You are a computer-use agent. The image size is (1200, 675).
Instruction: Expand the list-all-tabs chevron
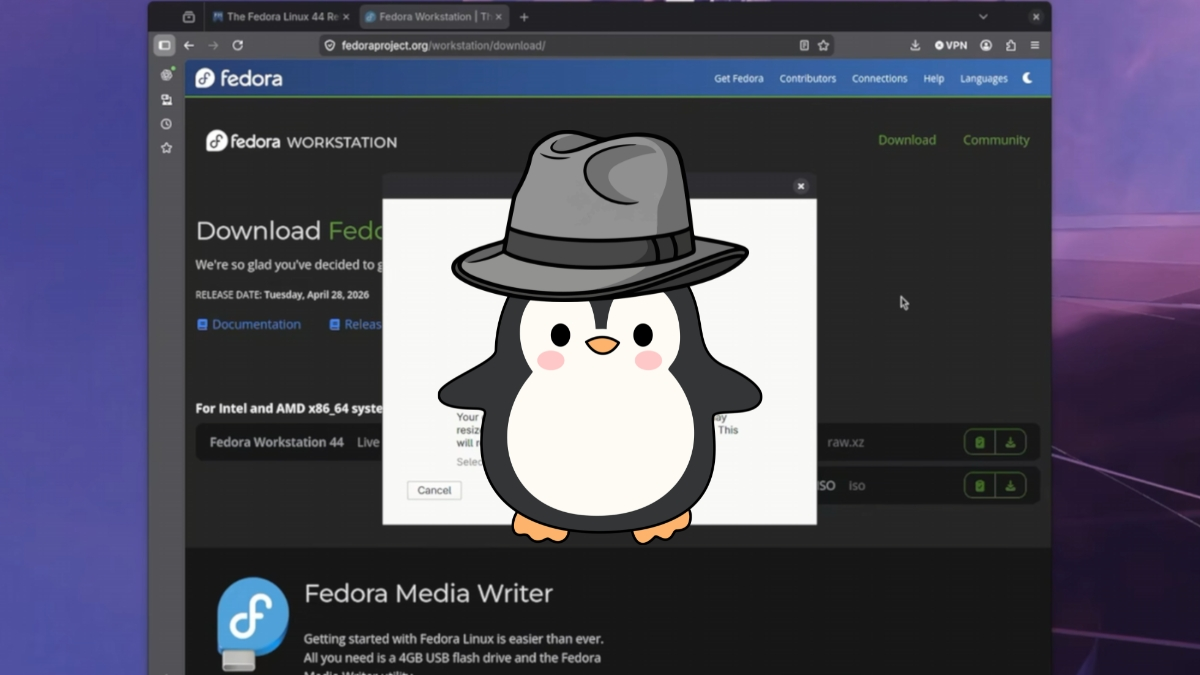[x=983, y=17]
